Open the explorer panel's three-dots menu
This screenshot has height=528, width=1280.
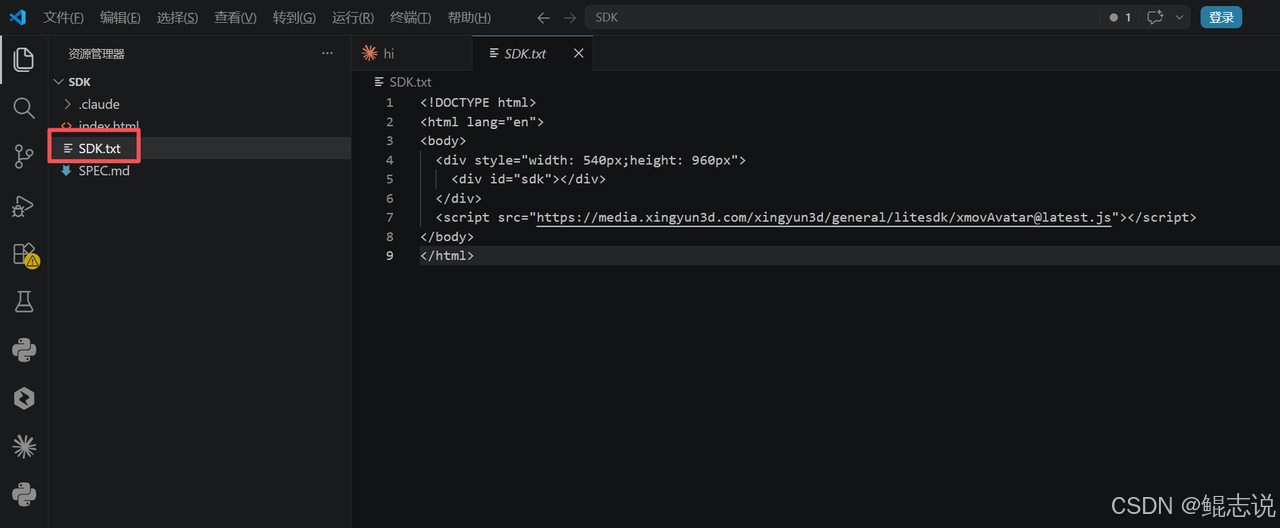(327, 53)
